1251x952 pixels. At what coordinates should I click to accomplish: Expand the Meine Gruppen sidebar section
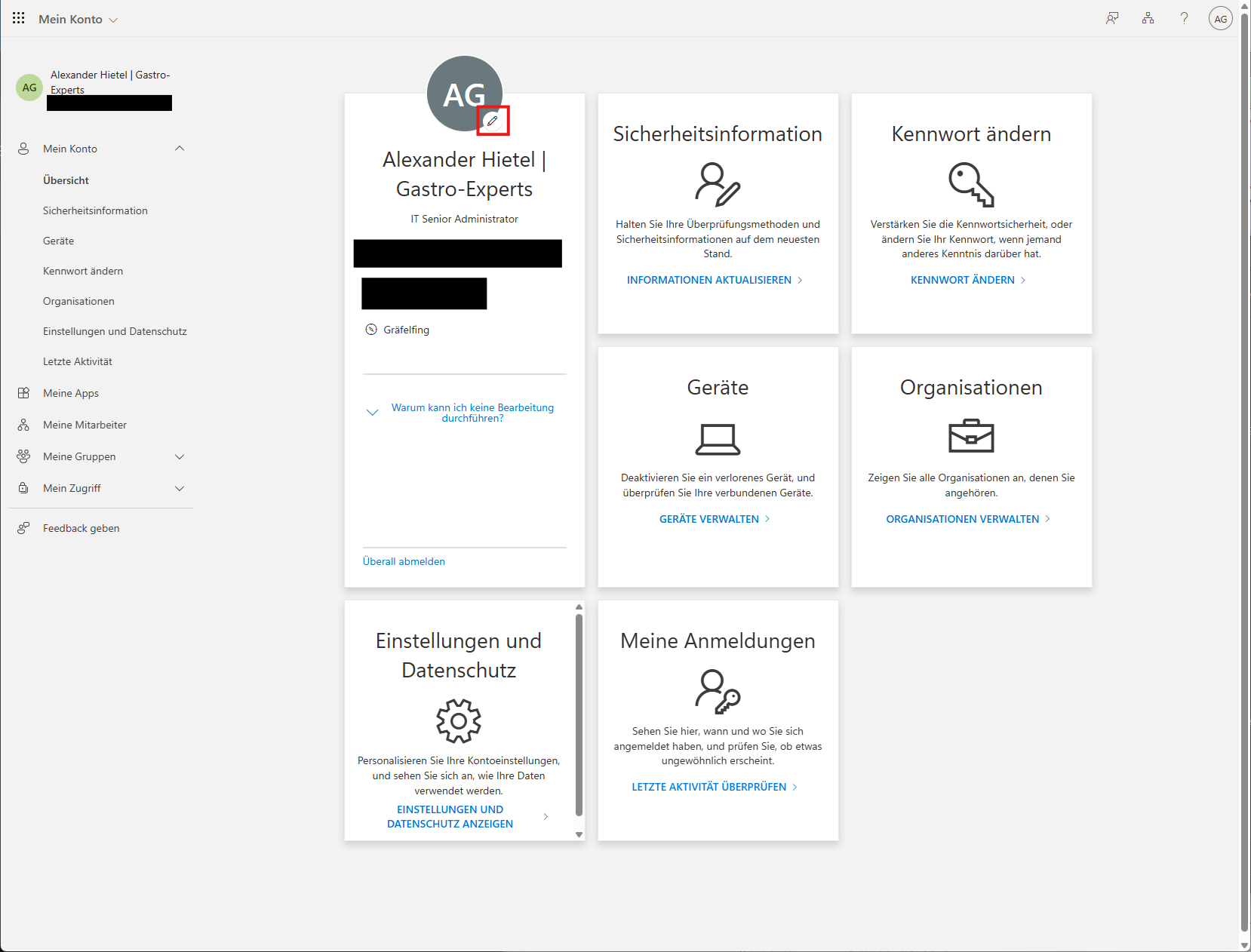coord(180,456)
